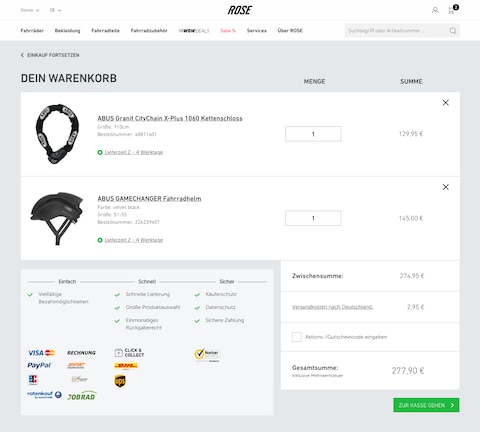Remove the ABUS Kettenschloss item

click(x=446, y=103)
